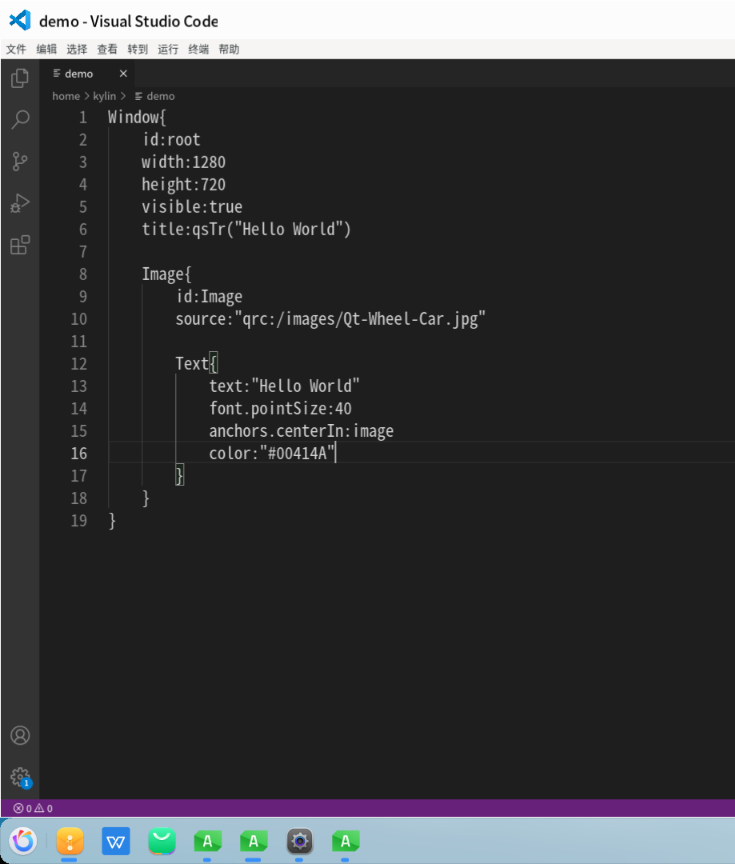Screen dimensions: 735x864
Task: Click the "width:1280" code line
Action: [183, 162]
